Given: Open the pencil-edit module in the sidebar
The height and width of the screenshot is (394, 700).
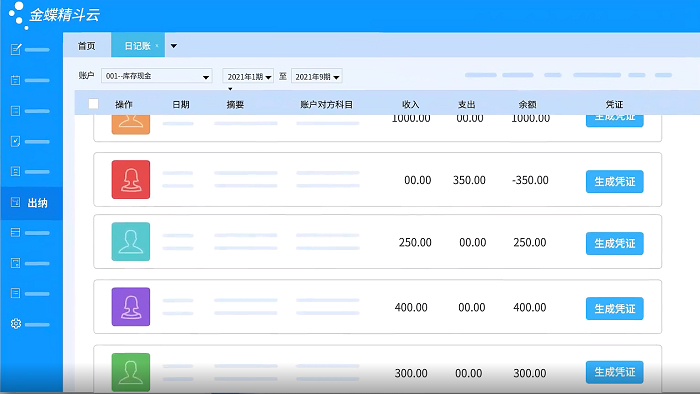Looking at the screenshot, I should pos(16,49).
